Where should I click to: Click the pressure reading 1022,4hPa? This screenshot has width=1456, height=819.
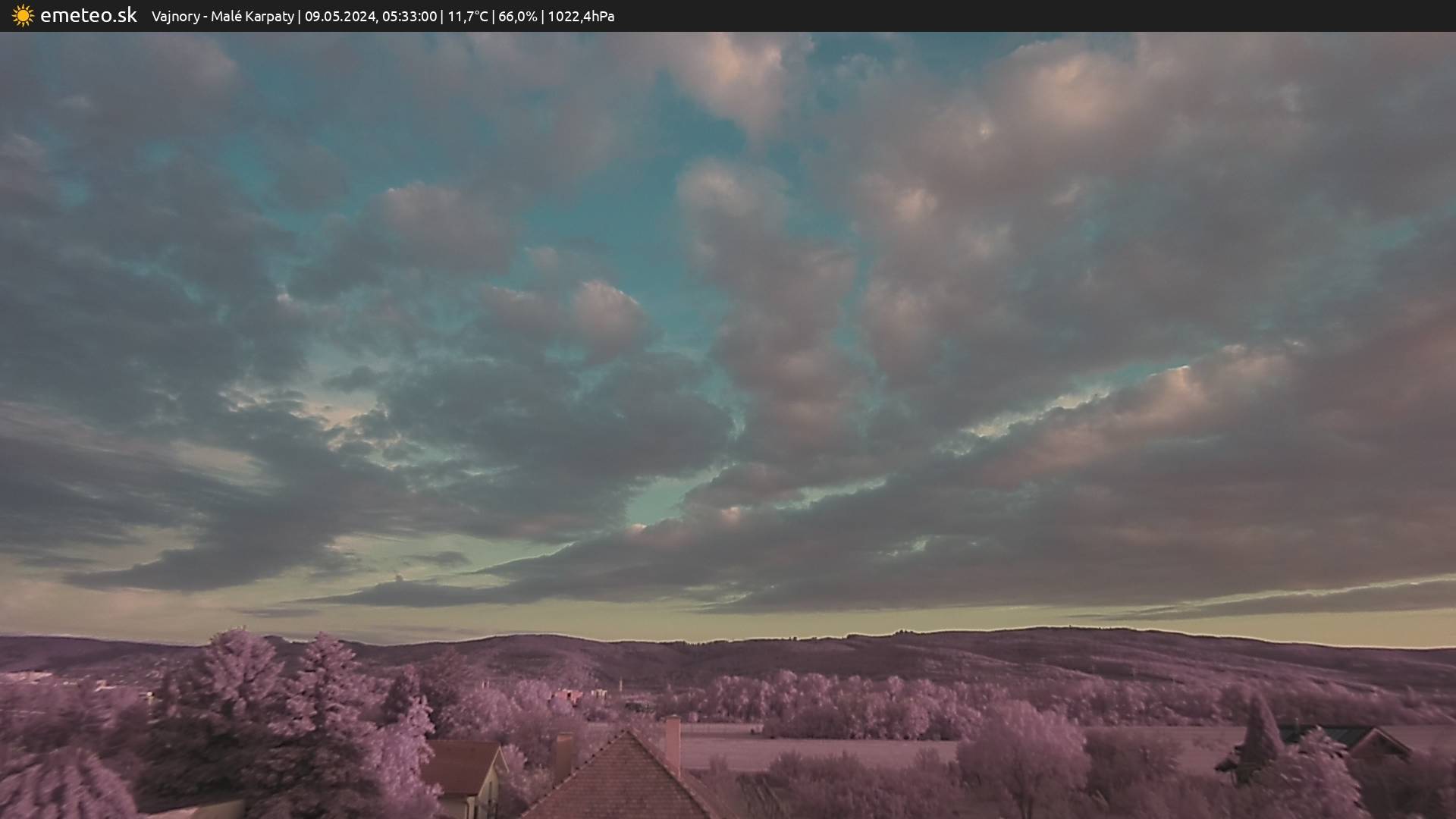[581, 17]
